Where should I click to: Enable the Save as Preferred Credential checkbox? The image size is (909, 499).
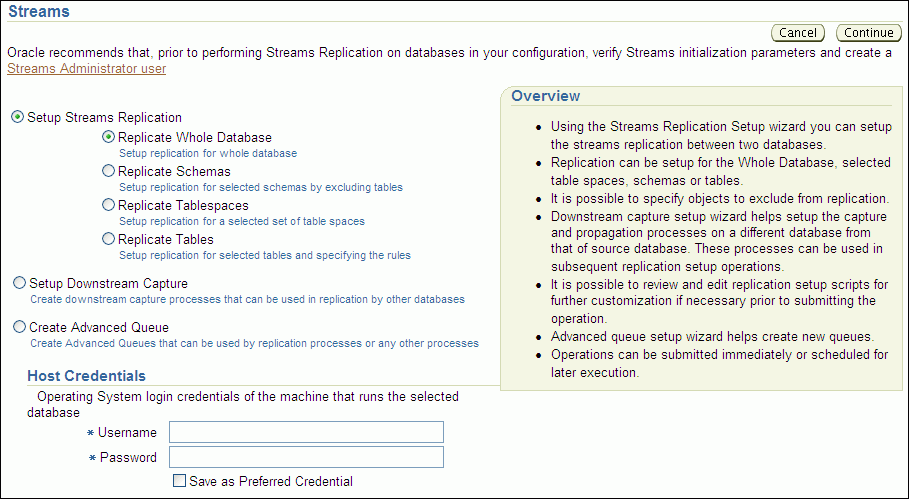pos(179,481)
